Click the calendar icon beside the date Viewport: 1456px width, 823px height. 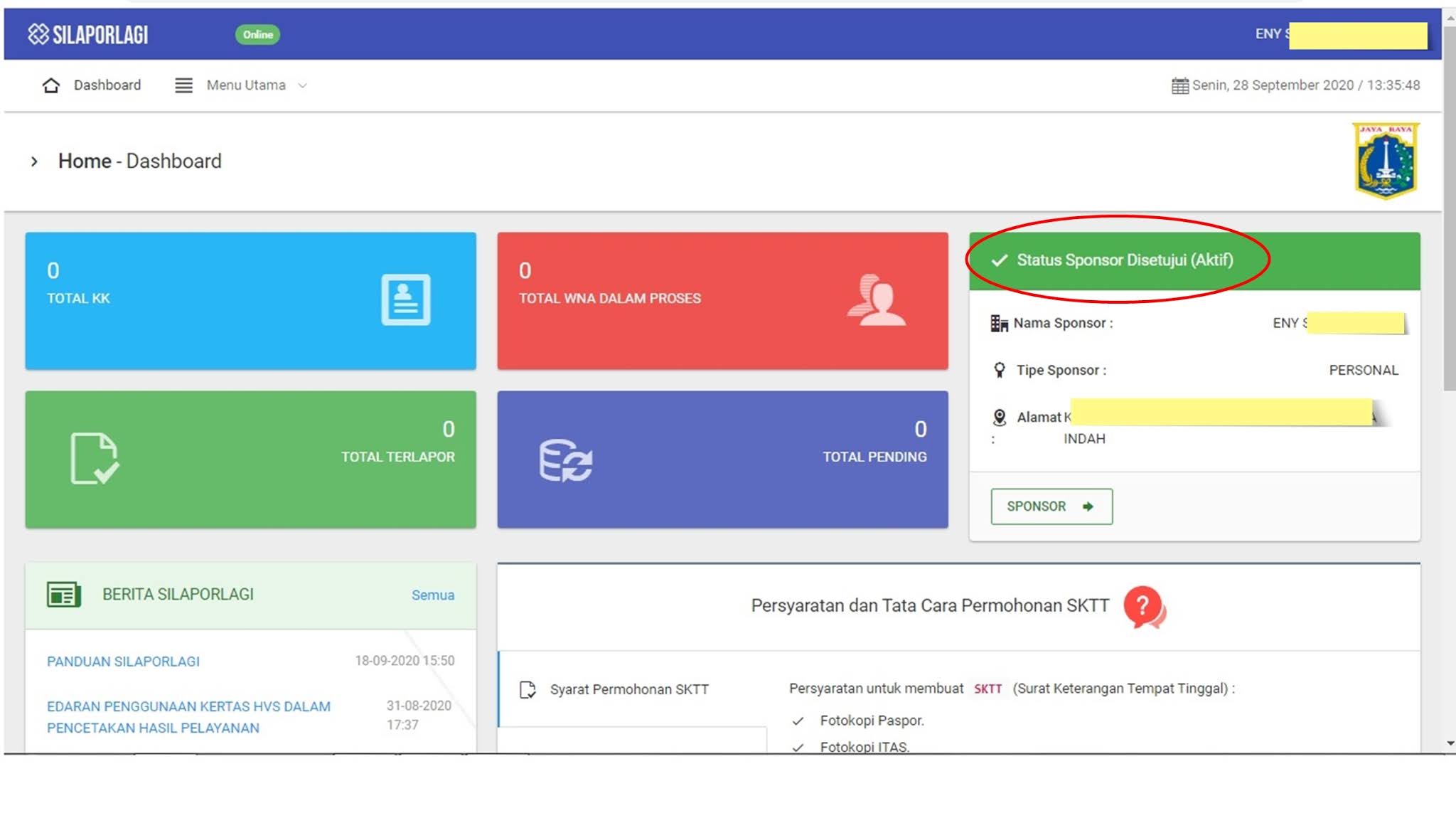point(1179,85)
